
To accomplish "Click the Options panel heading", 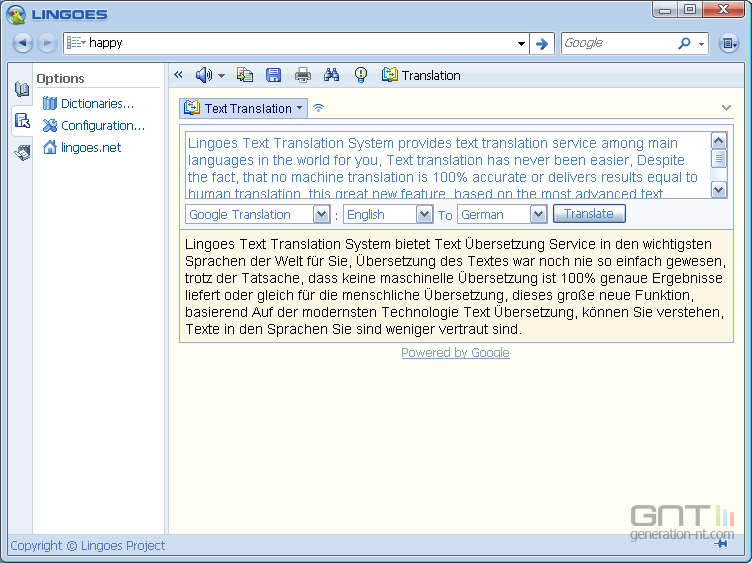I will click(x=60, y=78).
